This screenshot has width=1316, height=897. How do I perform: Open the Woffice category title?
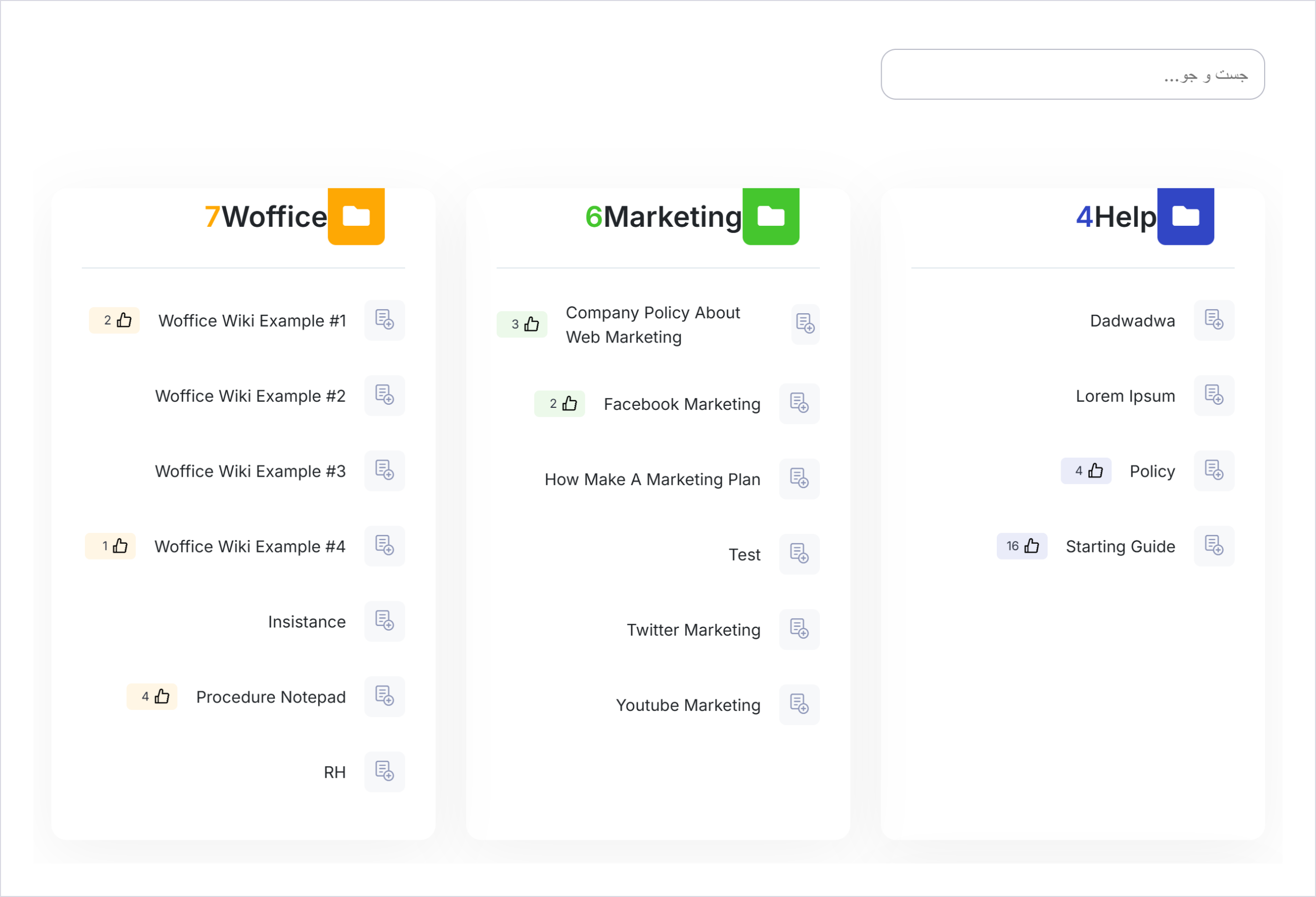(x=275, y=217)
